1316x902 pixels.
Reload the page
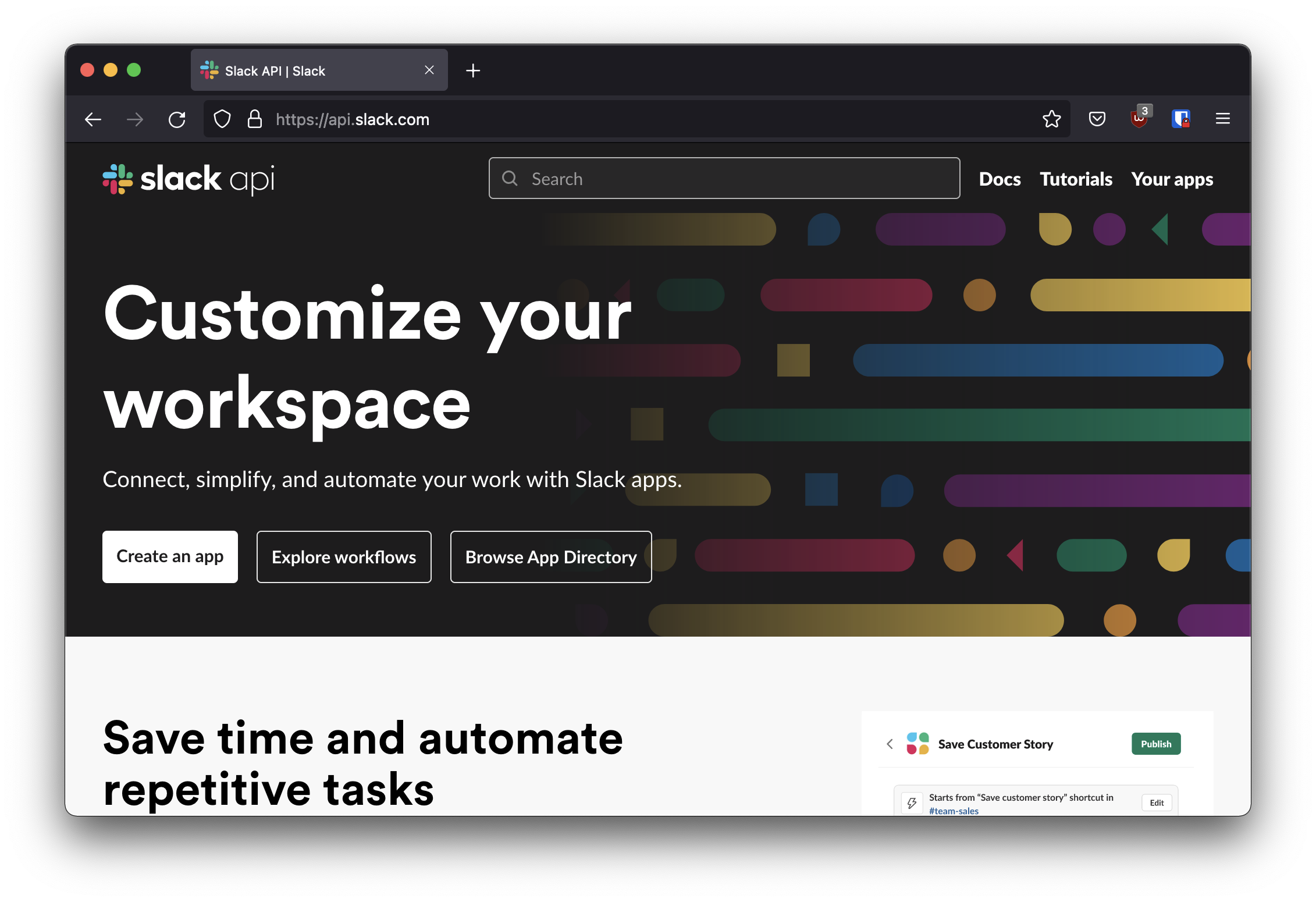(177, 119)
